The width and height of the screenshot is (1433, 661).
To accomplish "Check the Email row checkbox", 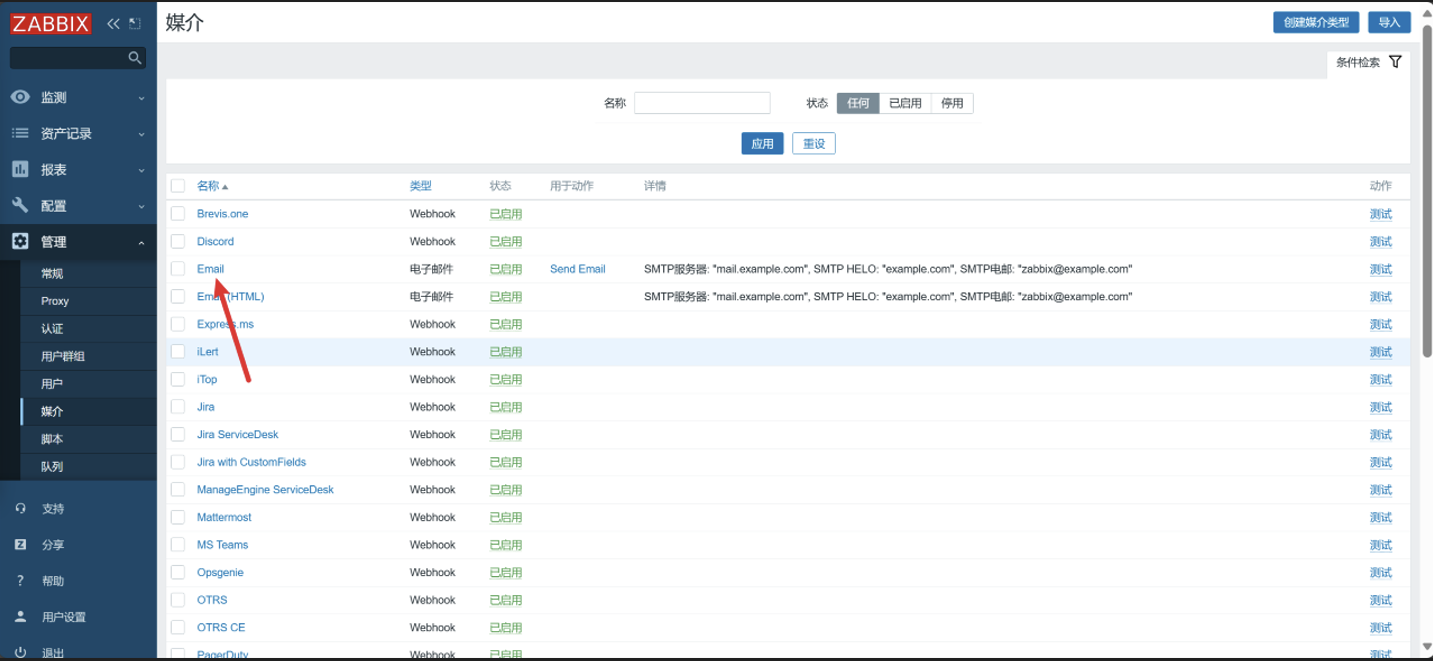I will 178,269.
